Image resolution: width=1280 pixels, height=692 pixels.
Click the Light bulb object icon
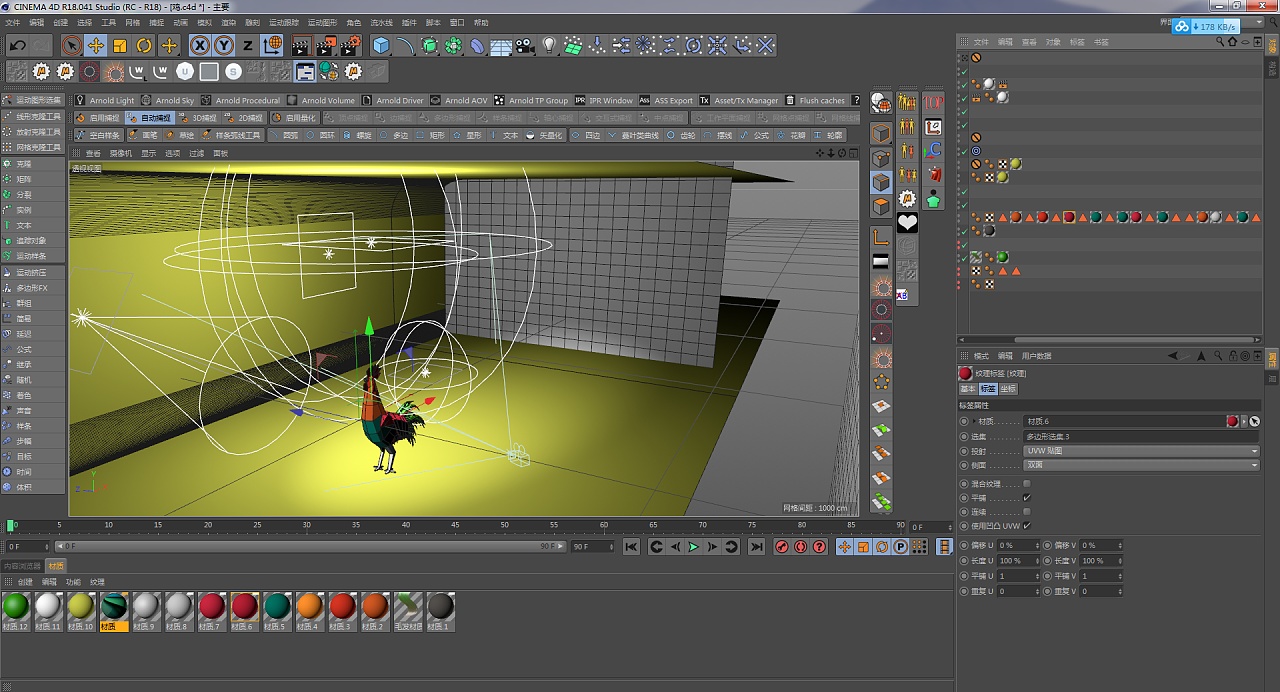coord(549,45)
